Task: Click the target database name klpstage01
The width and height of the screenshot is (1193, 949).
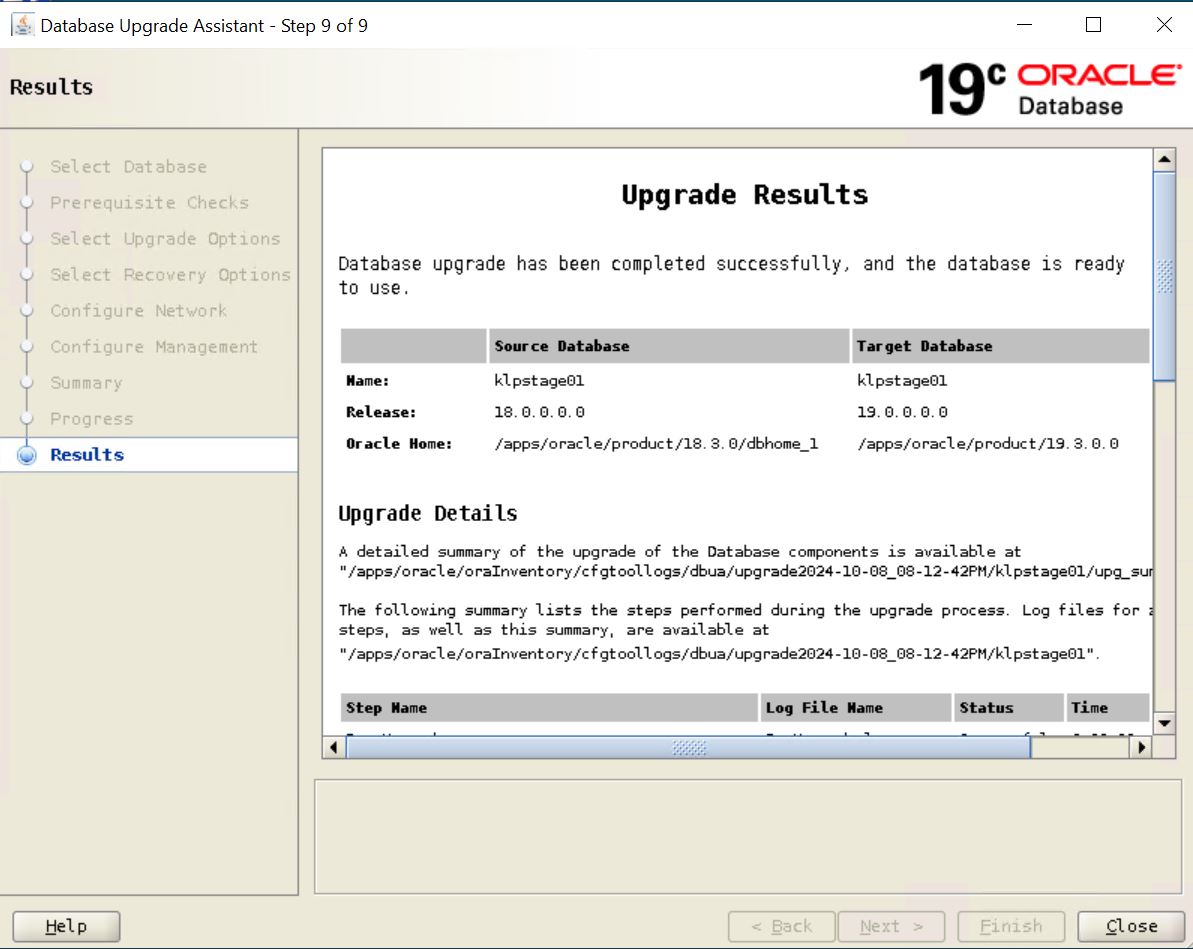Action: 902,381
